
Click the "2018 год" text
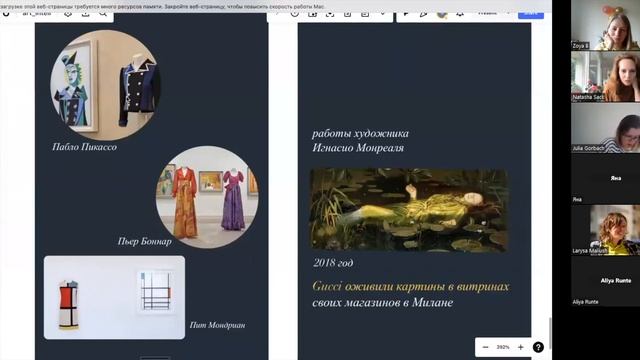333,263
